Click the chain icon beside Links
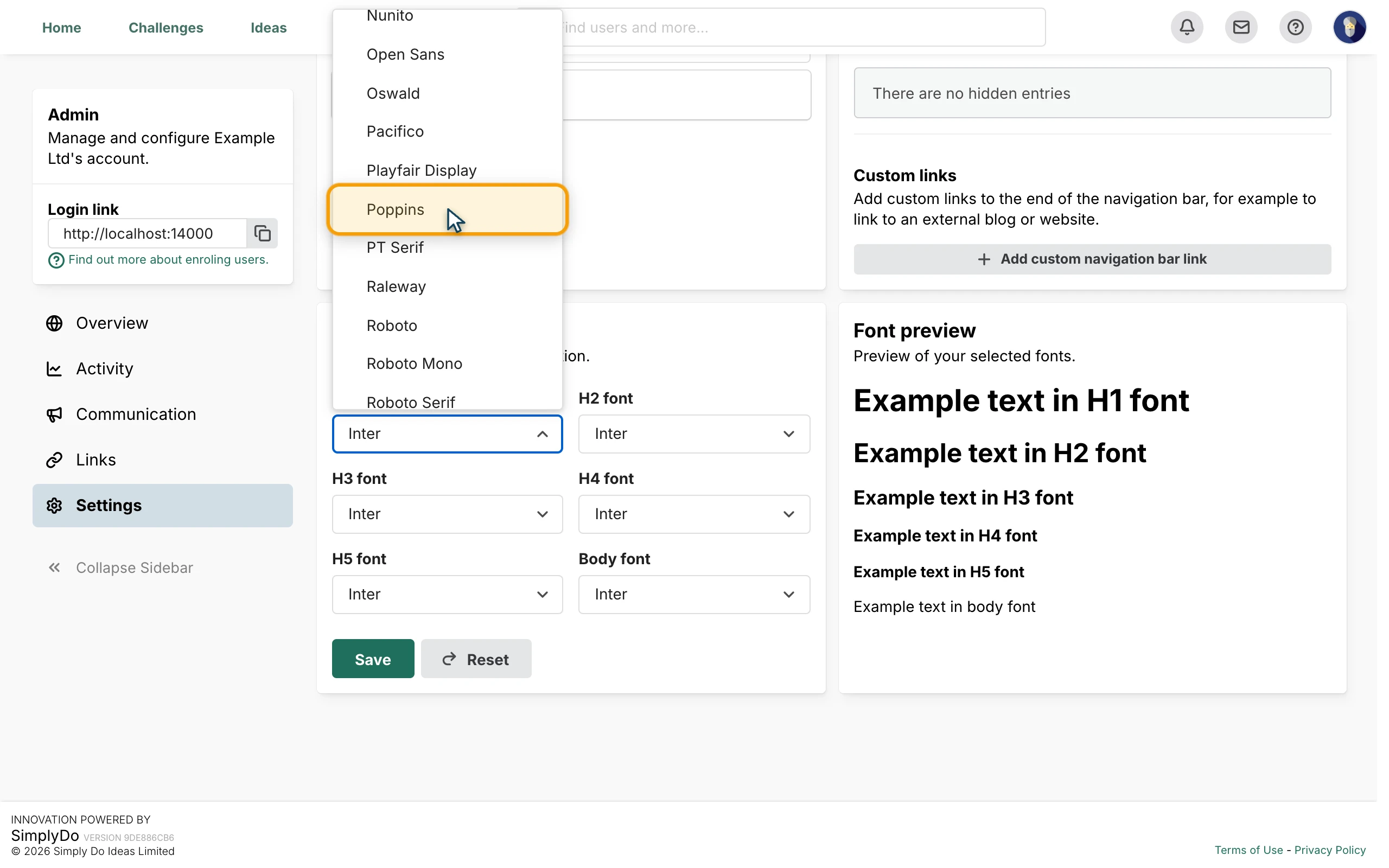Image resolution: width=1389 pixels, height=868 pixels. coord(54,460)
